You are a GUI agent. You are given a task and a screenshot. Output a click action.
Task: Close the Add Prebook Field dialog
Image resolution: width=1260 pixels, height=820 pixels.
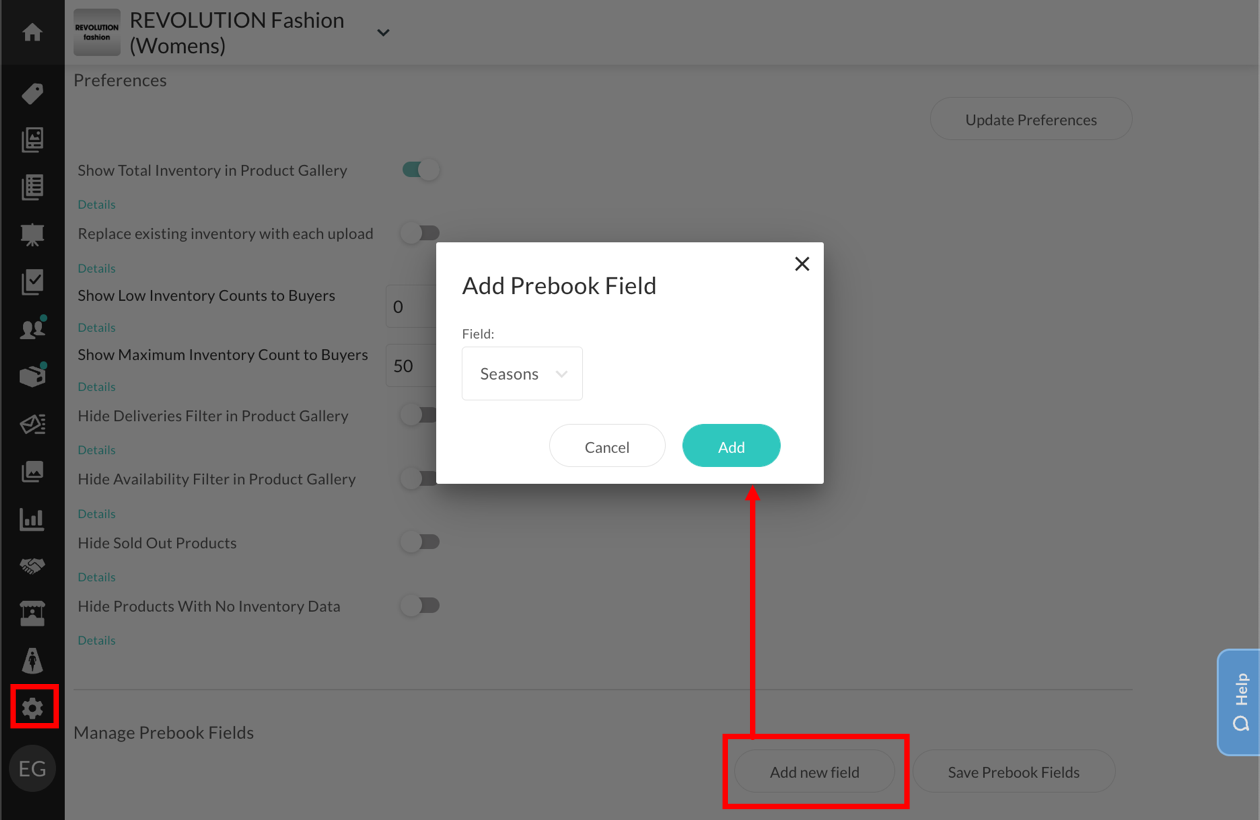pyautogui.click(x=802, y=264)
